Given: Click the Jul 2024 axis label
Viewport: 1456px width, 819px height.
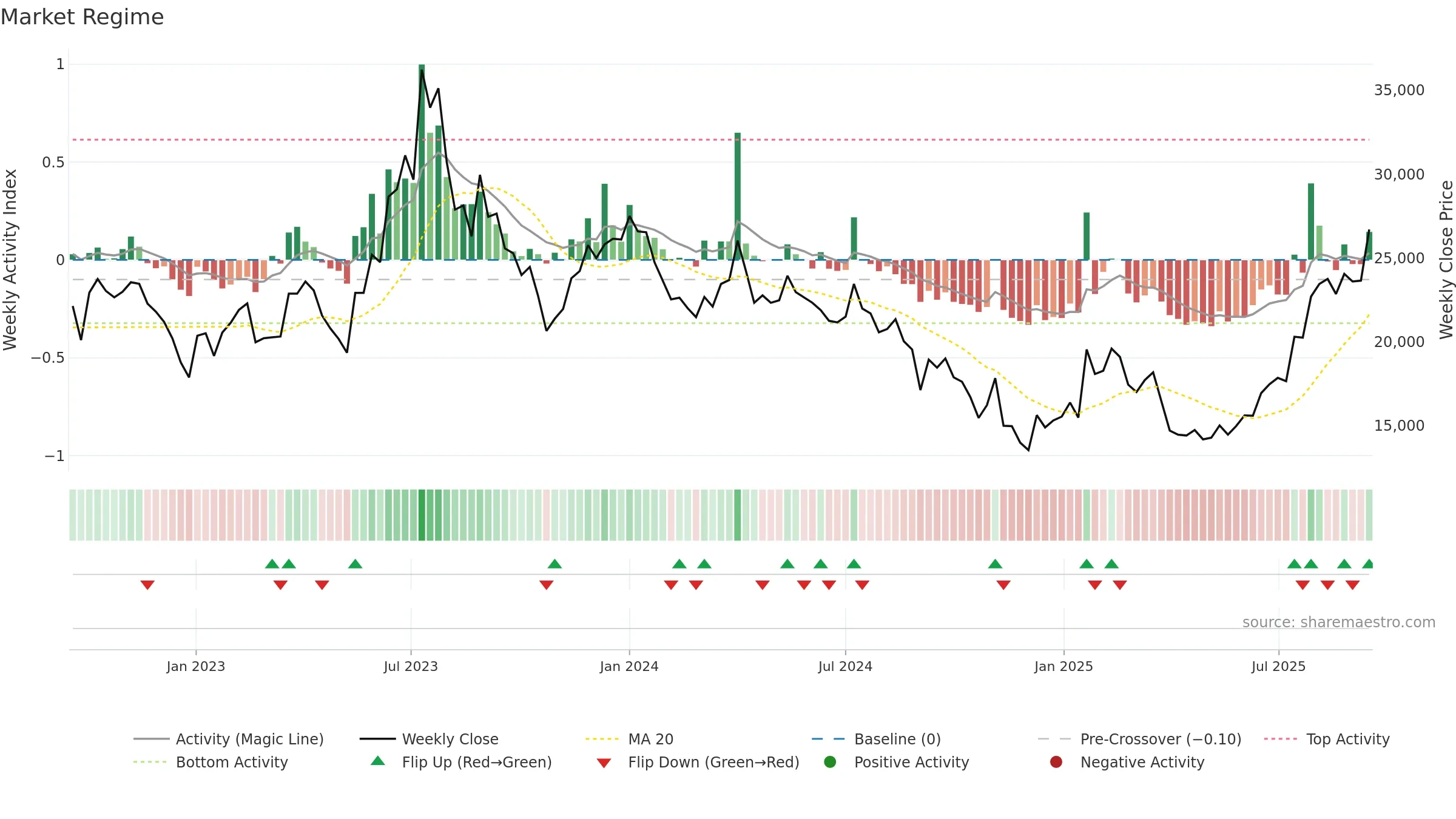Looking at the screenshot, I should click(845, 666).
